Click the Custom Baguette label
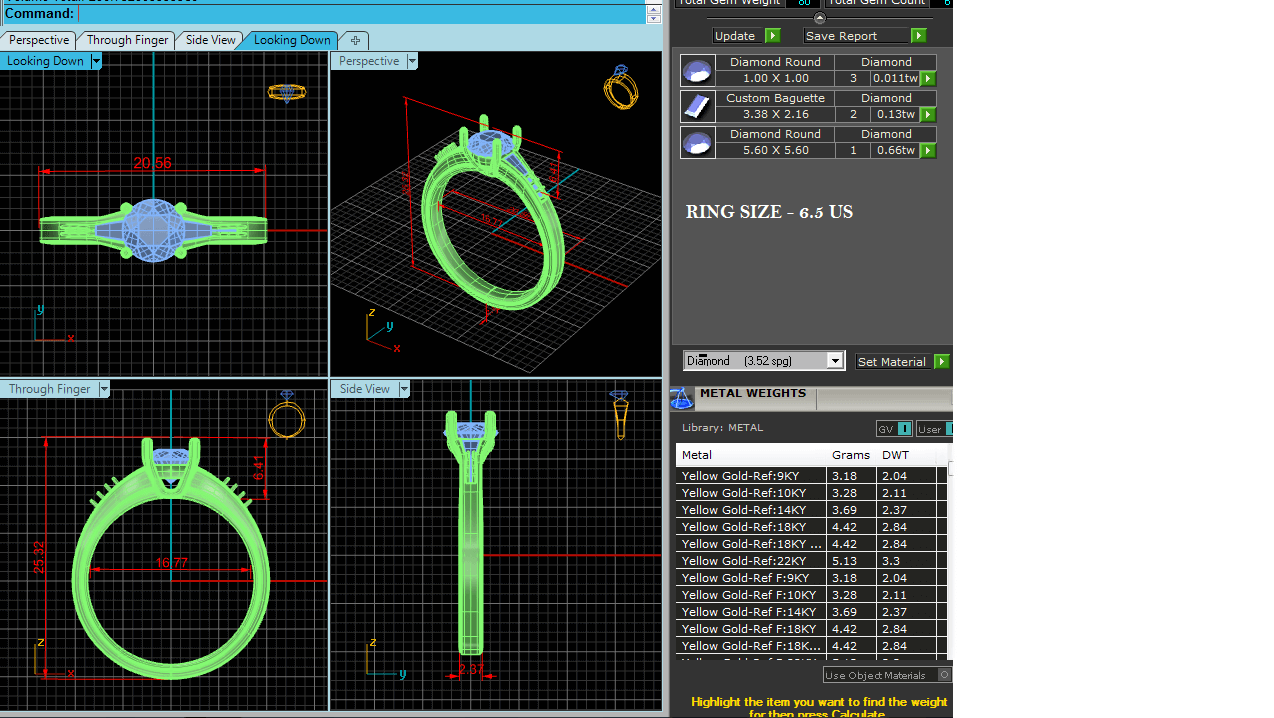 pyautogui.click(x=775, y=98)
